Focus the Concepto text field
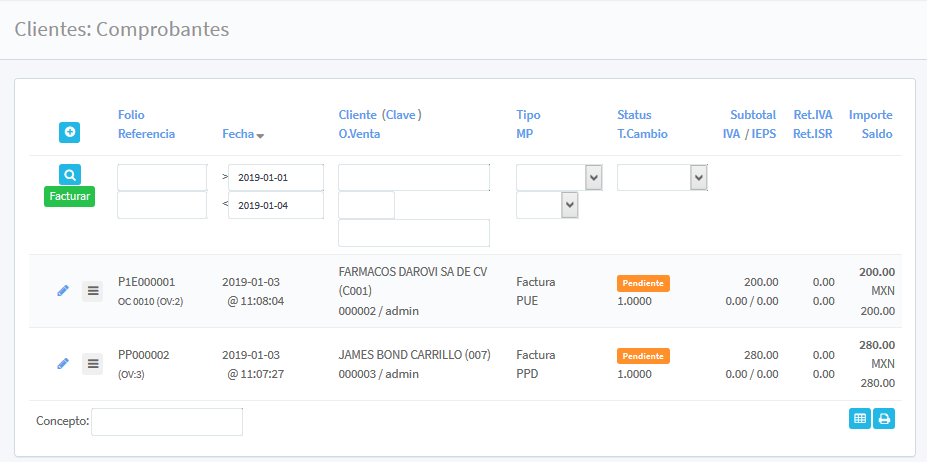The width and height of the screenshot is (927, 462). (166, 422)
